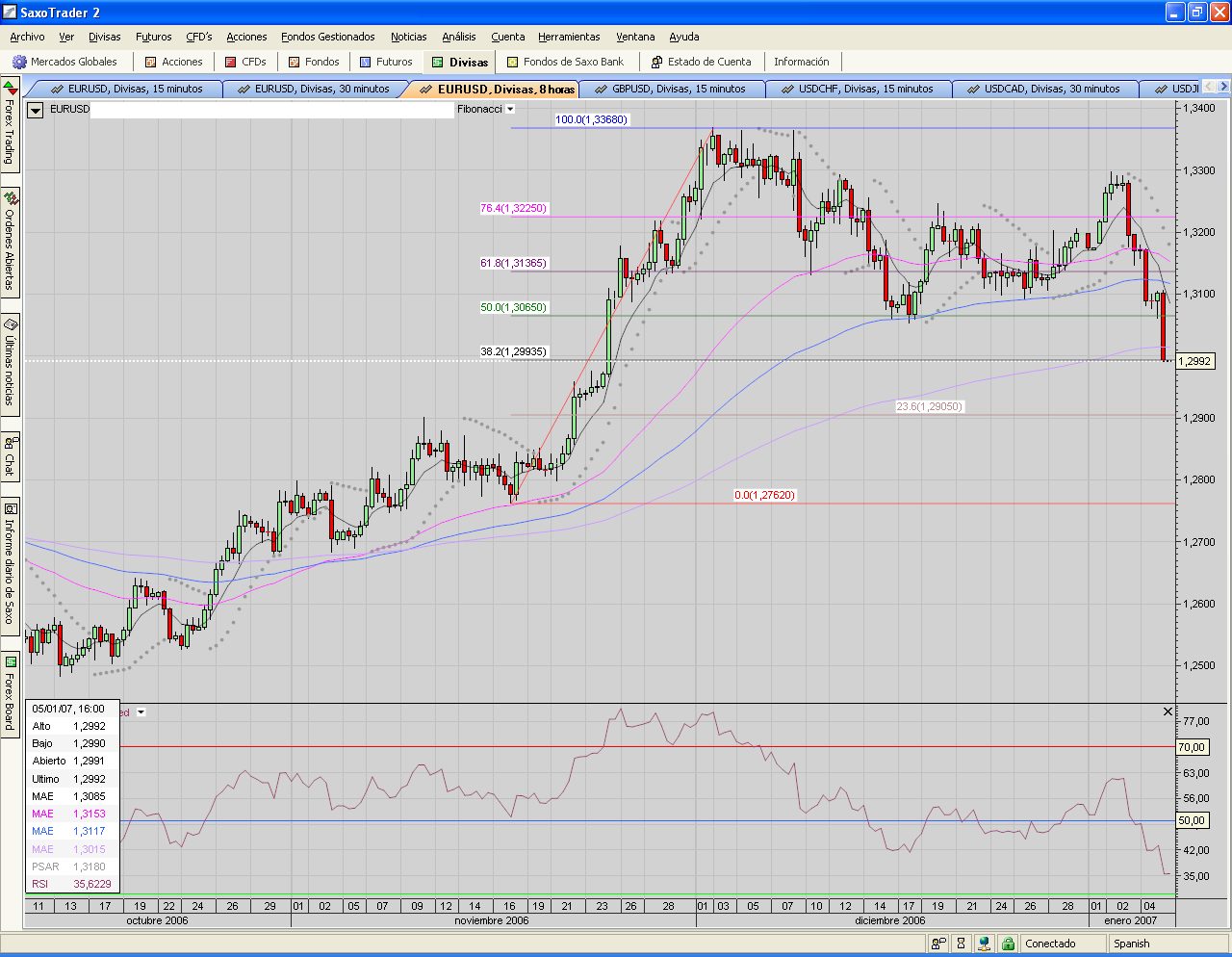Click the RSI 35,6229 data row
This screenshot has width=1232, height=957.
(72, 884)
